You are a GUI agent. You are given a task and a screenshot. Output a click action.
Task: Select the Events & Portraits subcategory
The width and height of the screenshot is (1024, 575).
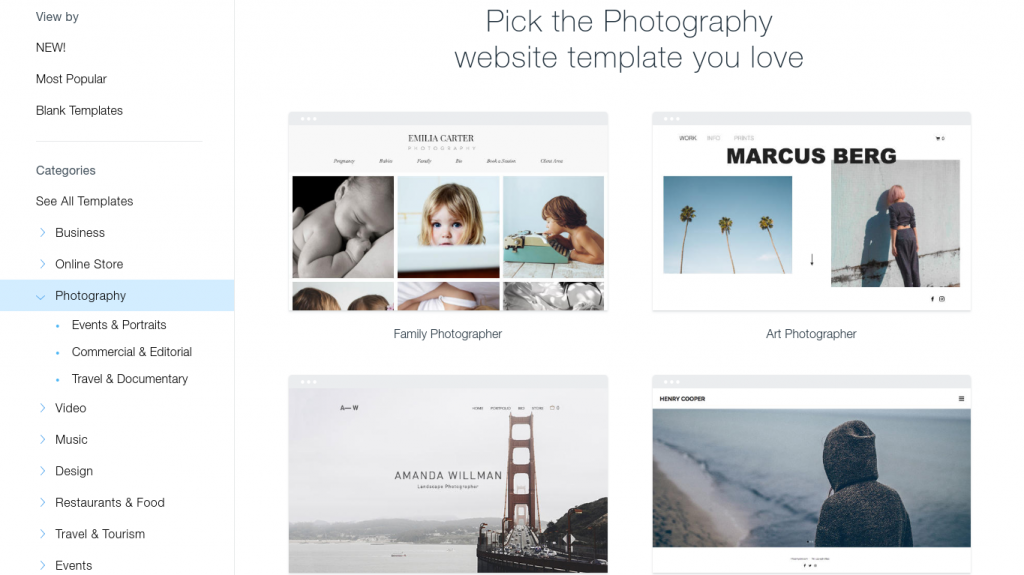tap(119, 325)
